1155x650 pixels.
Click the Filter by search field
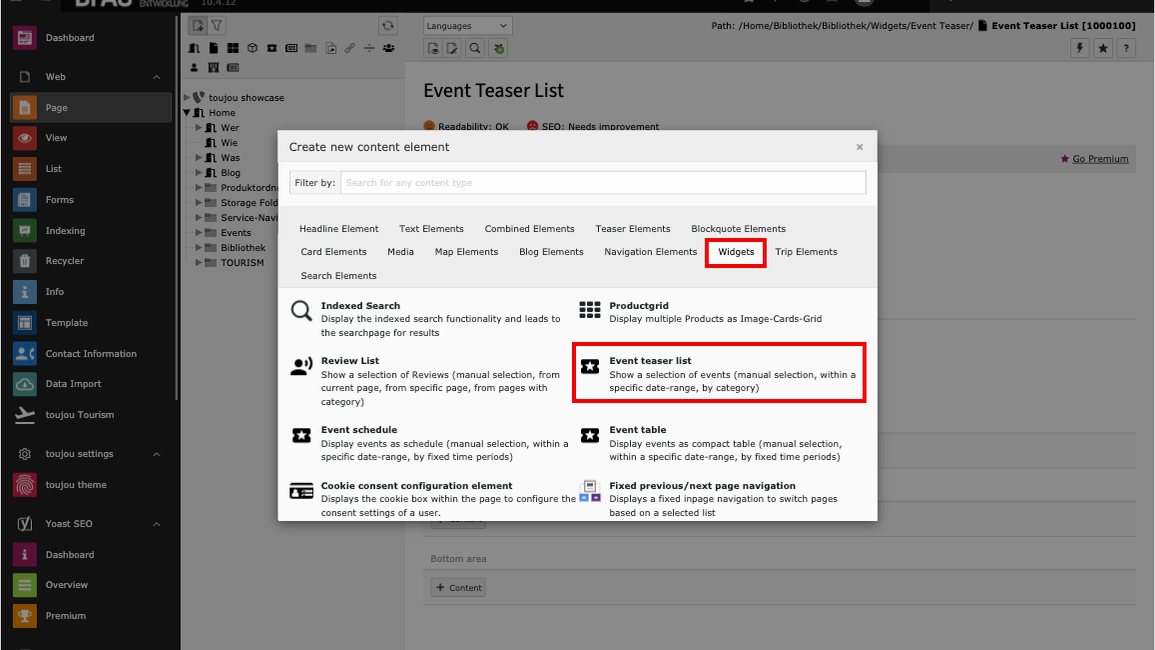click(x=603, y=183)
